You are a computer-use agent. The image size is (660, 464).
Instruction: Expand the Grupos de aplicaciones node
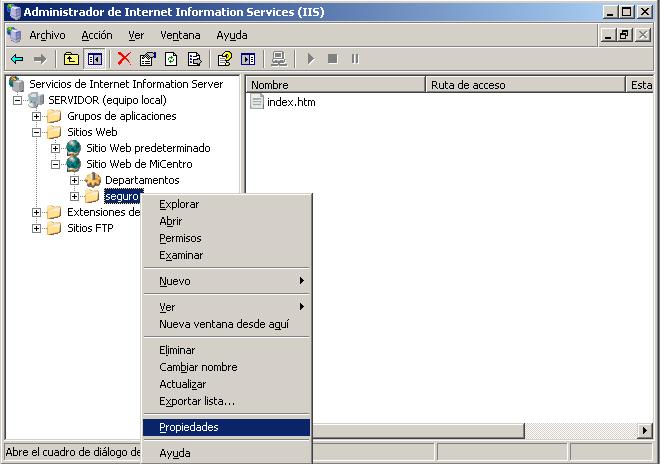(37, 116)
